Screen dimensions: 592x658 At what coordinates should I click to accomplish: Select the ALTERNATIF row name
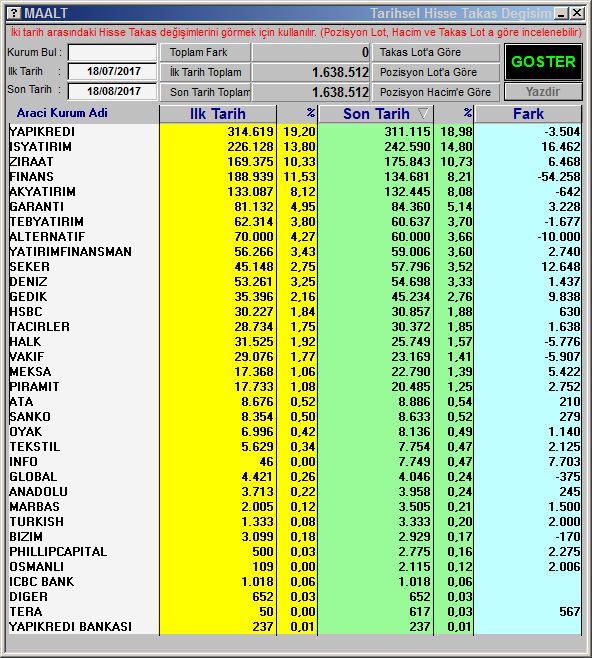coord(47,237)
